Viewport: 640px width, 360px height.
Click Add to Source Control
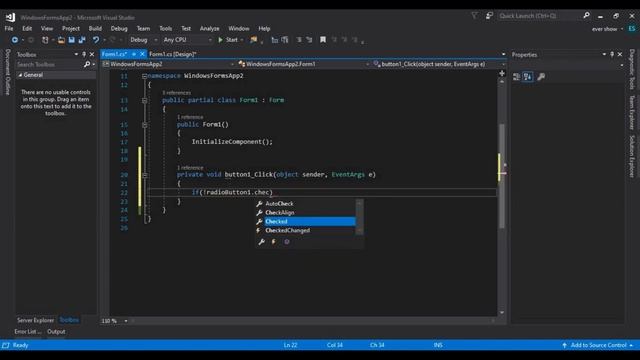coord(598,345)
